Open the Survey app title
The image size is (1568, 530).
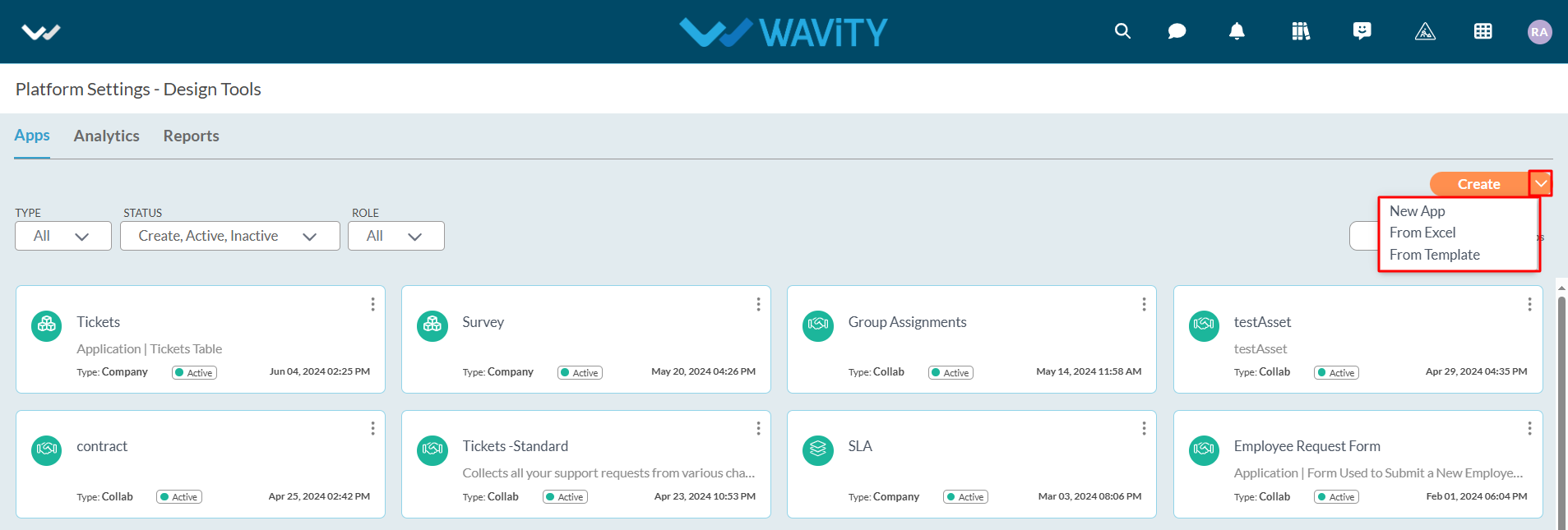pos(483,322)
